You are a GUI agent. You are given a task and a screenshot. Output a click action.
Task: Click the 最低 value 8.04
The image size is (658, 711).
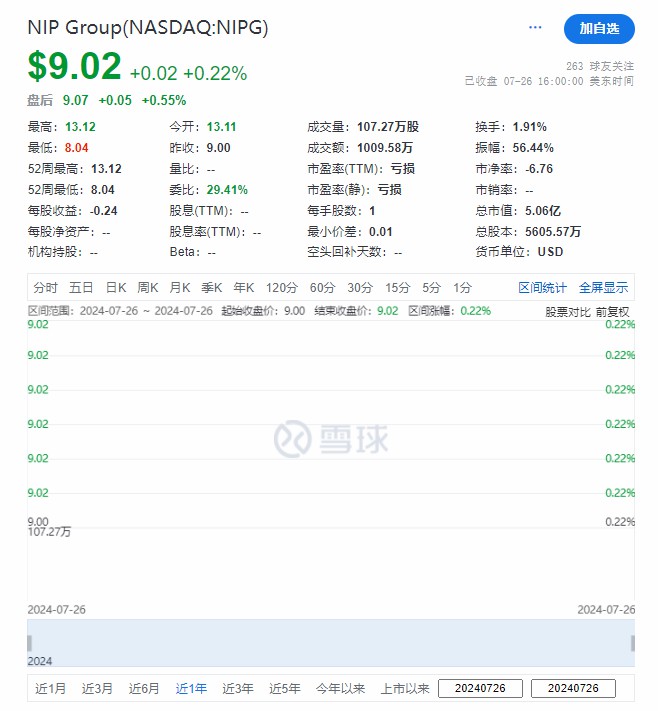pyautogui.click(x=77, y=148)
